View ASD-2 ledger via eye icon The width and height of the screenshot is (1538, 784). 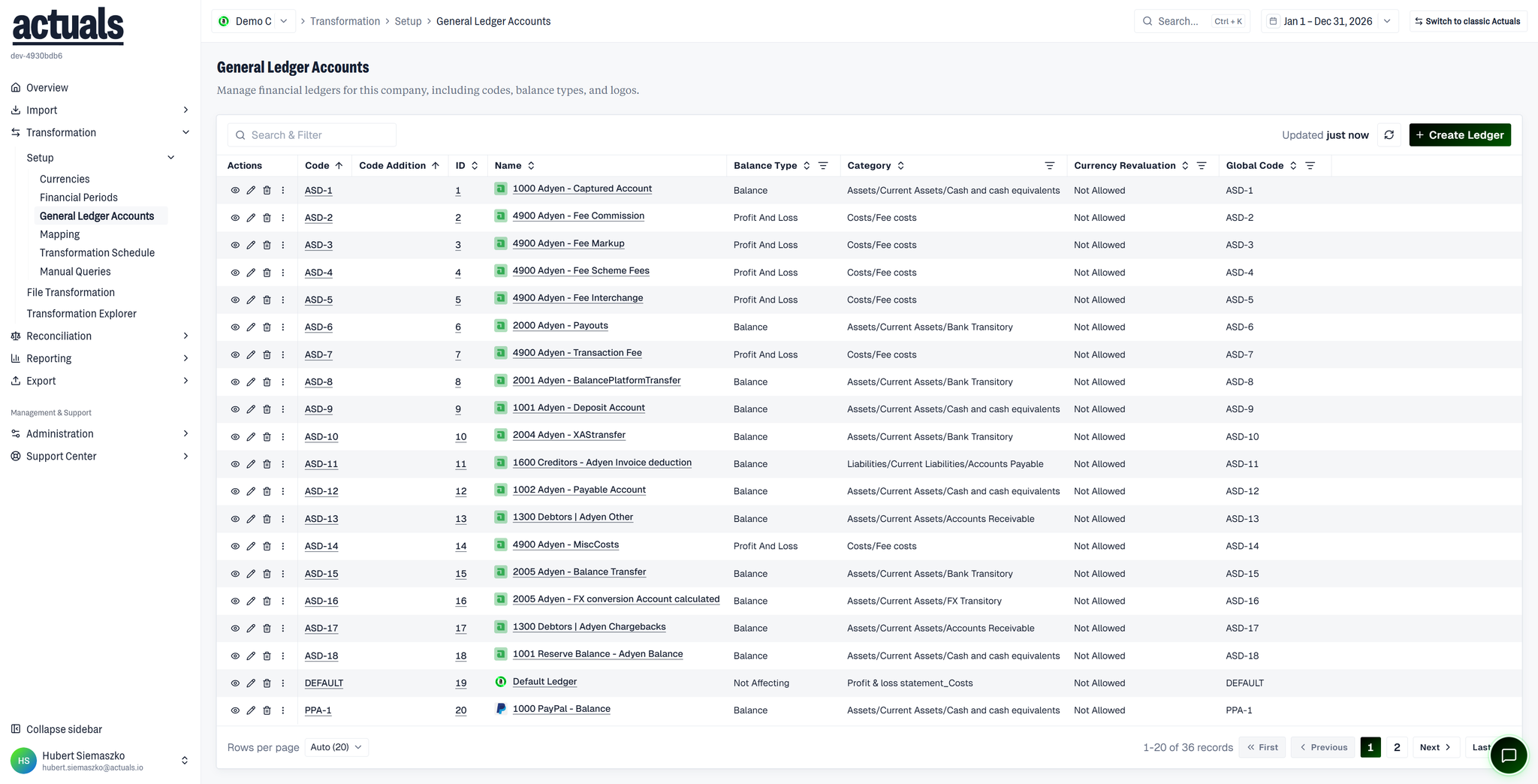pyautogui.click(x=235, y=218)
